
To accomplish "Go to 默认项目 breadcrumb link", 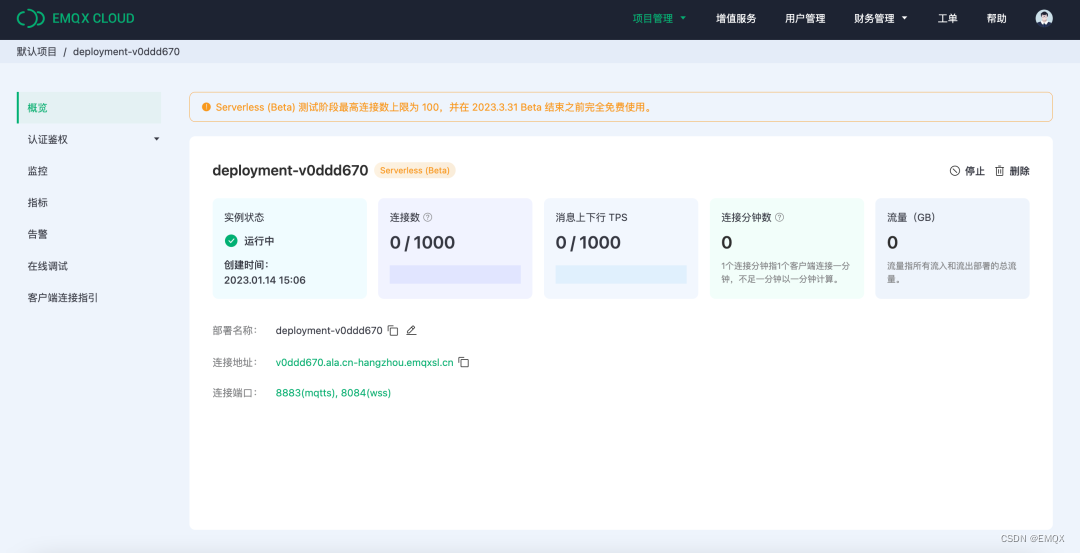I will (37, 52).
